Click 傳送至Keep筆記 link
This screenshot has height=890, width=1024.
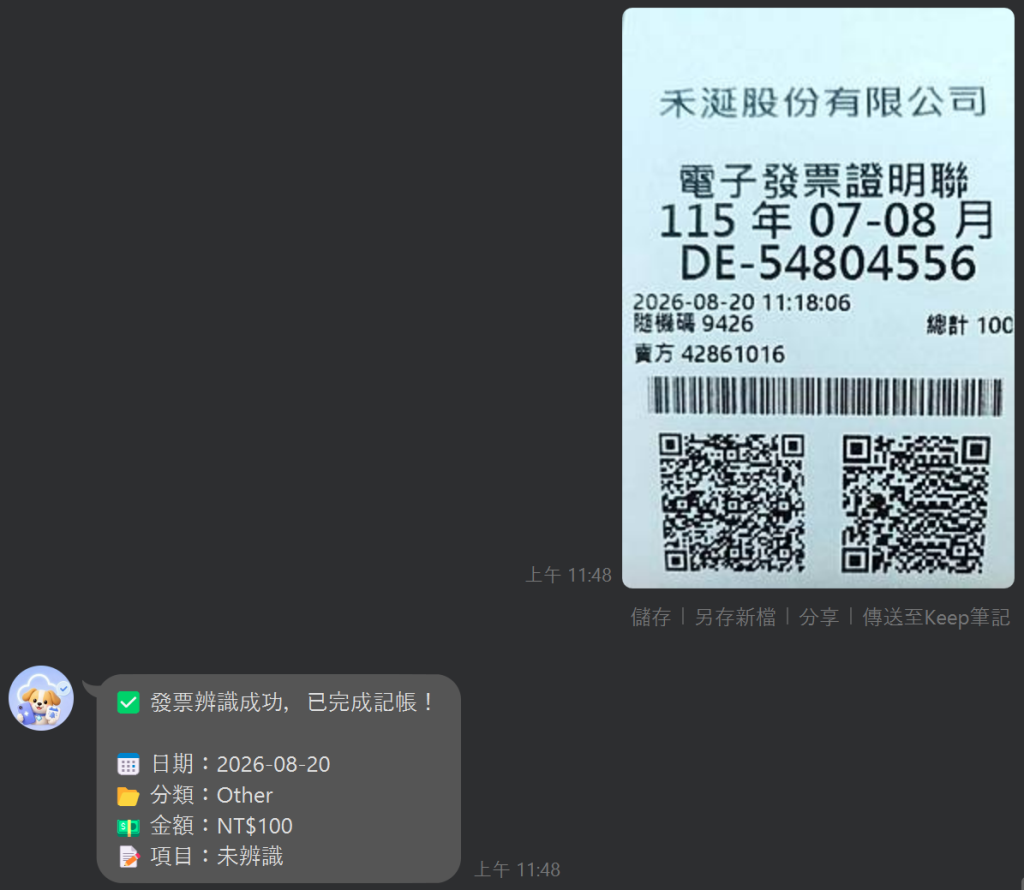pos(936,616)
